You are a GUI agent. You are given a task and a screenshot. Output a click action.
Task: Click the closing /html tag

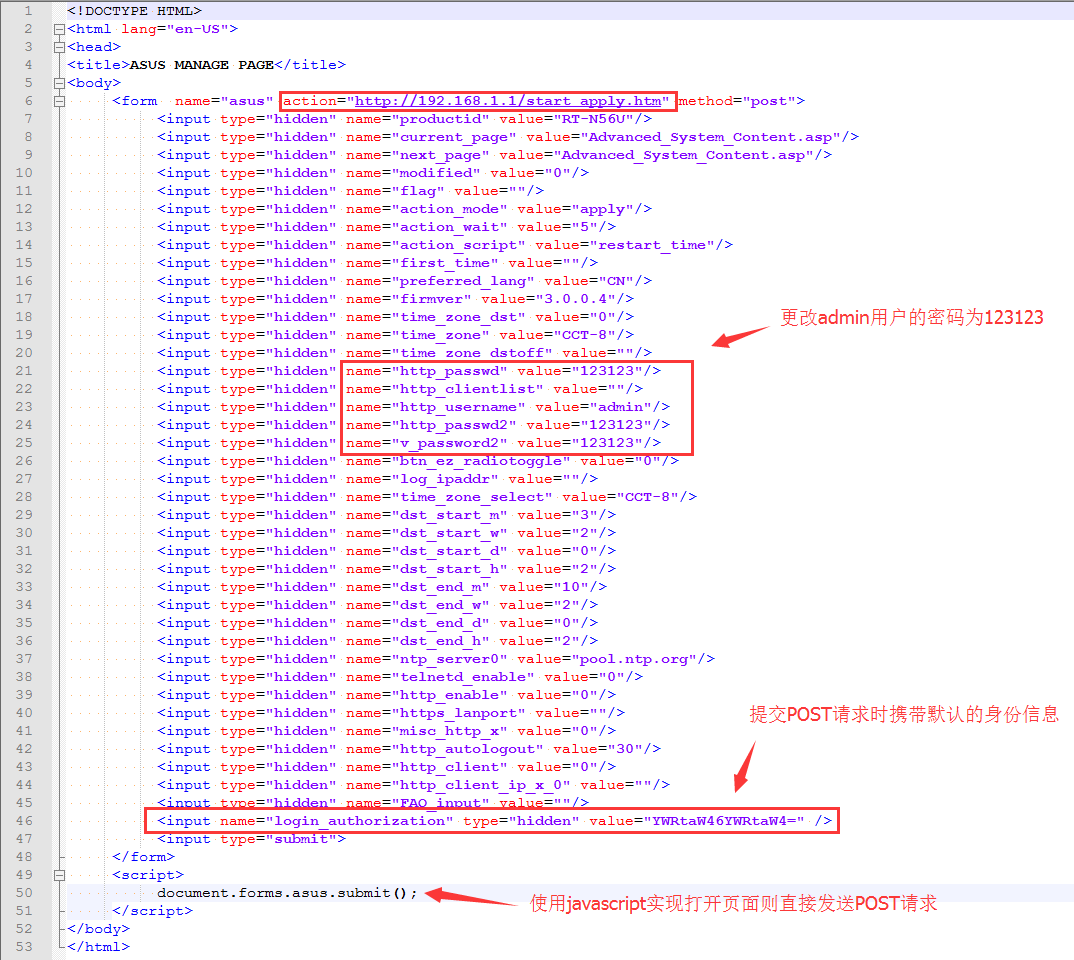tap(98, 947)
